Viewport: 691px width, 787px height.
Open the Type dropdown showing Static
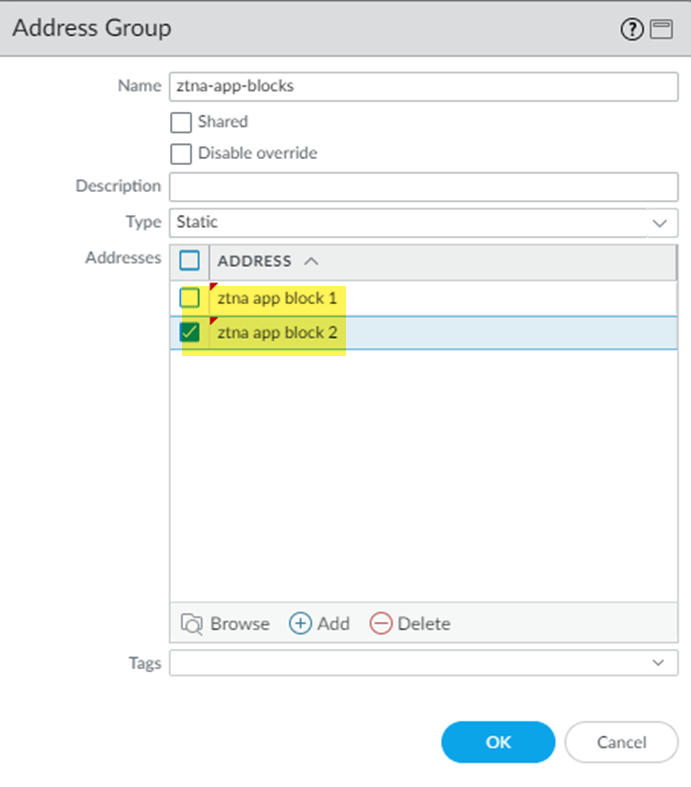point(424,222)
